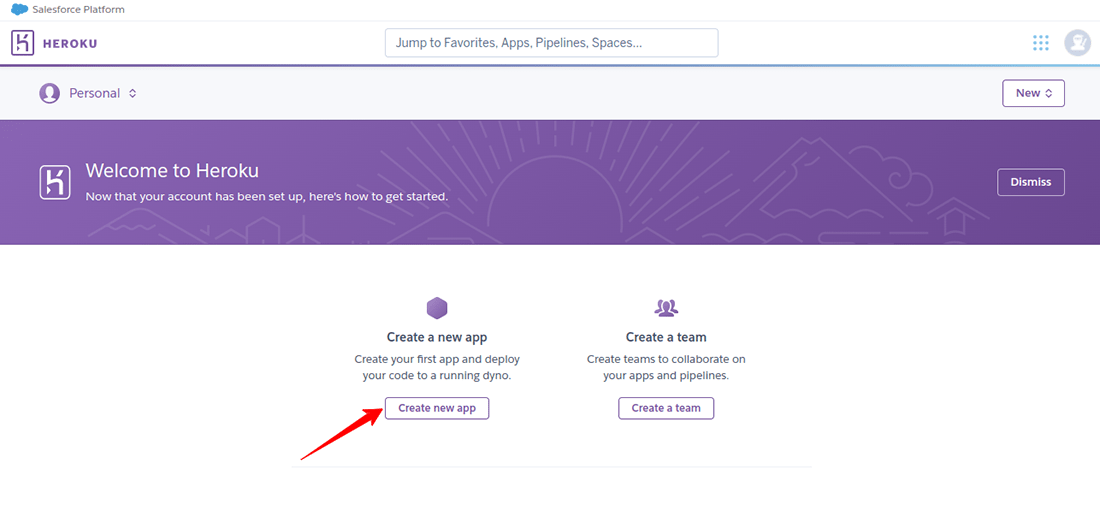Focus the Jump to Favorites search field
The height and width of the screenshot is (505, 1100).
pos(551,43)
